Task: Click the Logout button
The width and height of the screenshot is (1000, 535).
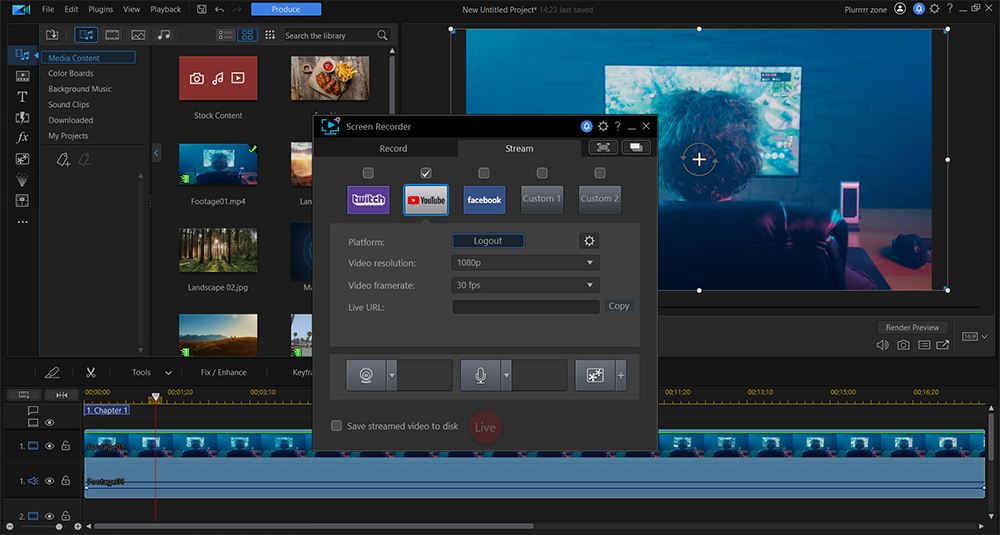Action: point(488,241)
